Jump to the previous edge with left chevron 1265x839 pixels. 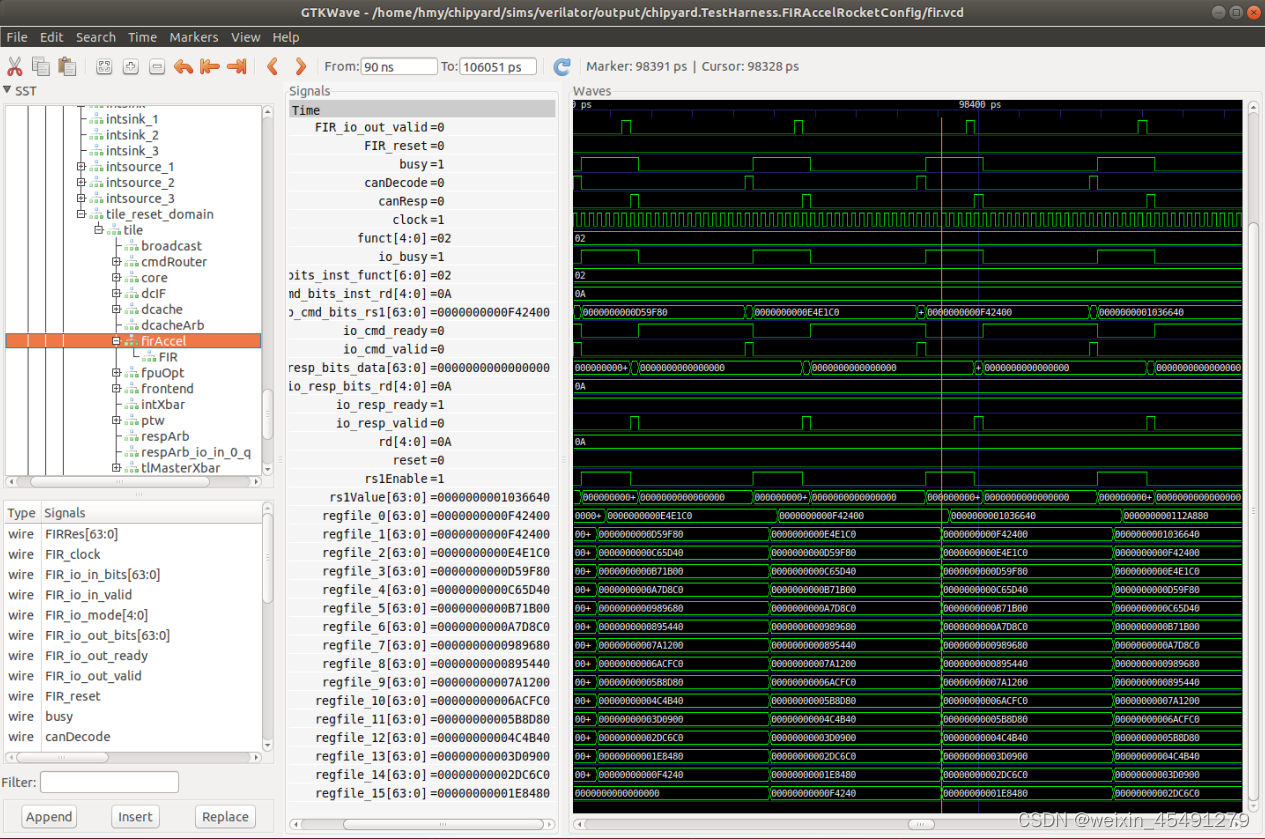pos(272,67)
